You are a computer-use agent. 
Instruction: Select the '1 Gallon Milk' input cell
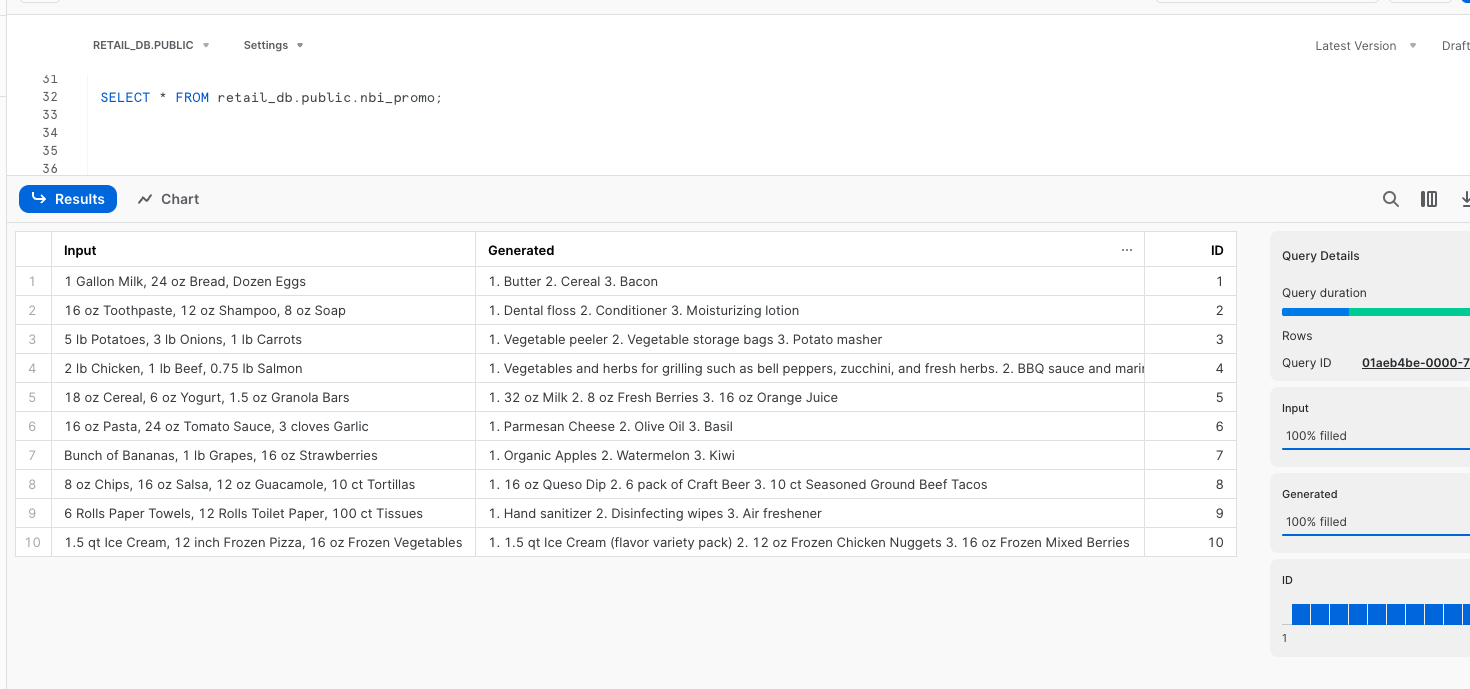click(185, 282)
